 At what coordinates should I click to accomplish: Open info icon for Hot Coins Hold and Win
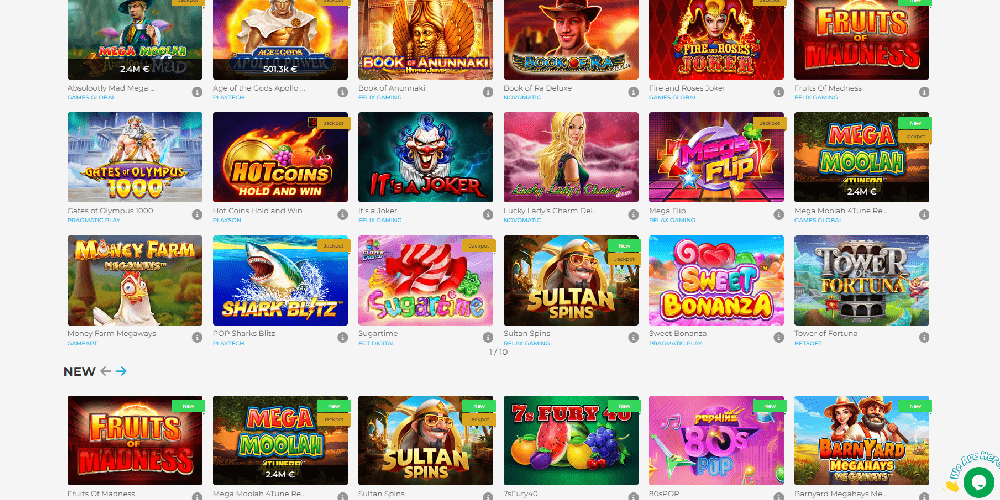click(342, 215)
